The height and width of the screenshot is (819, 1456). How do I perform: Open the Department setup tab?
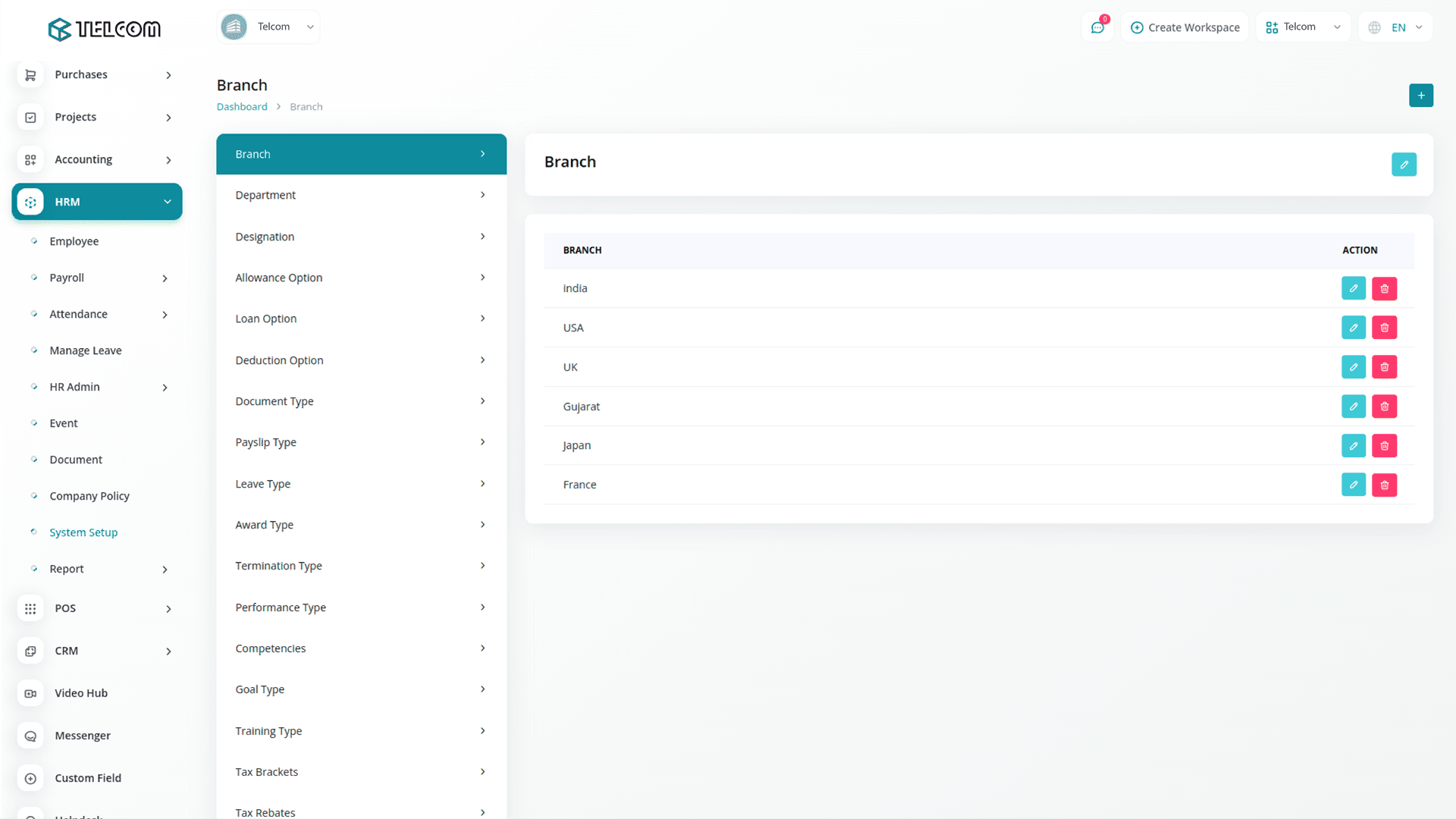click(361, 195)
